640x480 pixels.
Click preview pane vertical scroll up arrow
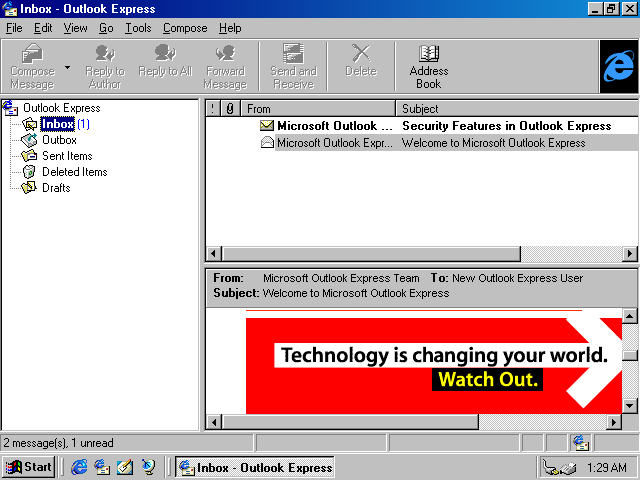(630, 316)
